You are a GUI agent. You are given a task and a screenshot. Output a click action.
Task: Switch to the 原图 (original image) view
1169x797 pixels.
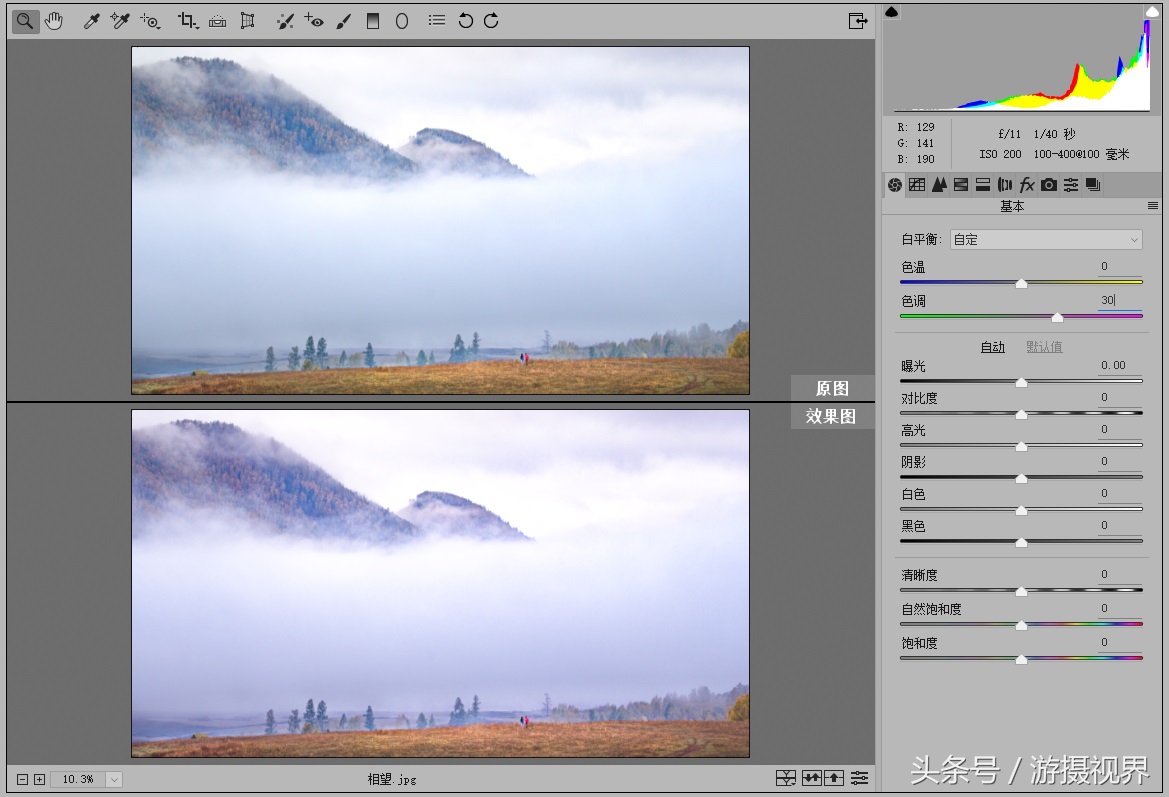(832, 388)
